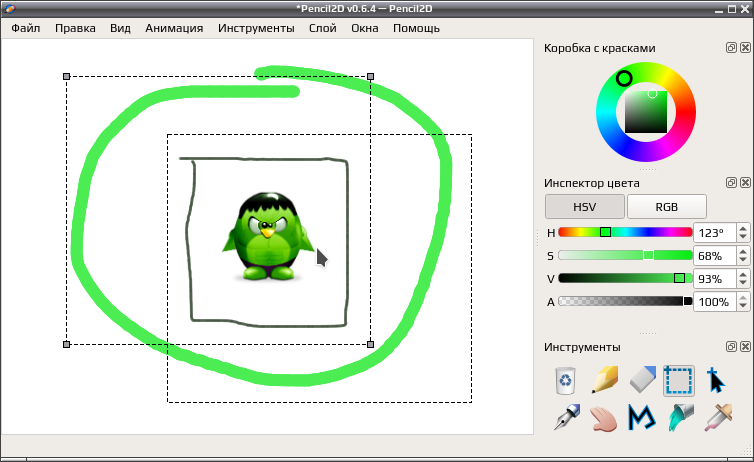Screen dimensions: 754x462
Task: Close the Pencil2D window
Action: (744, 9)
